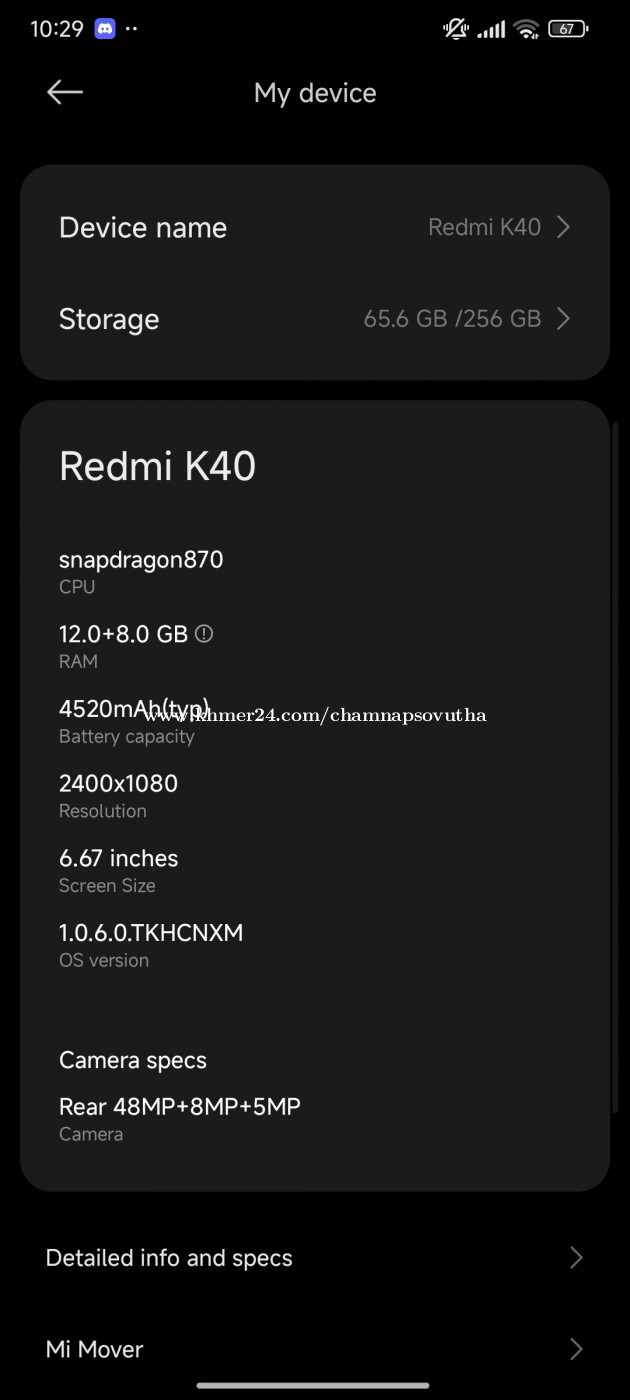Tap the more notifications dots icon
Screen dimensions: 630x1400
pos(131,29)
